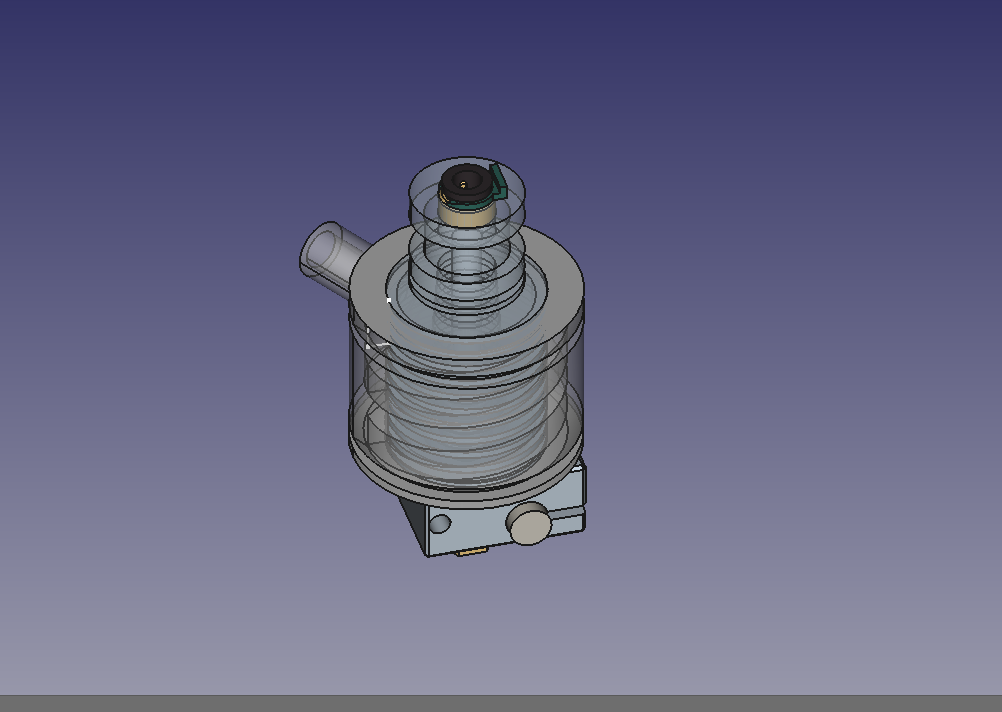Select the gold tab beneath the base block
1002x712 pixels.
click(x=472, y=551)
